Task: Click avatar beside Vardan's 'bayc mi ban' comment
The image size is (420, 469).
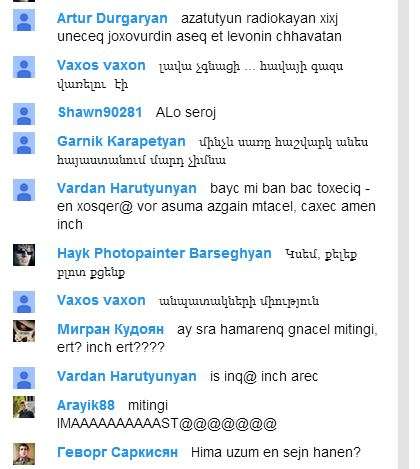Action: point(24,190)
